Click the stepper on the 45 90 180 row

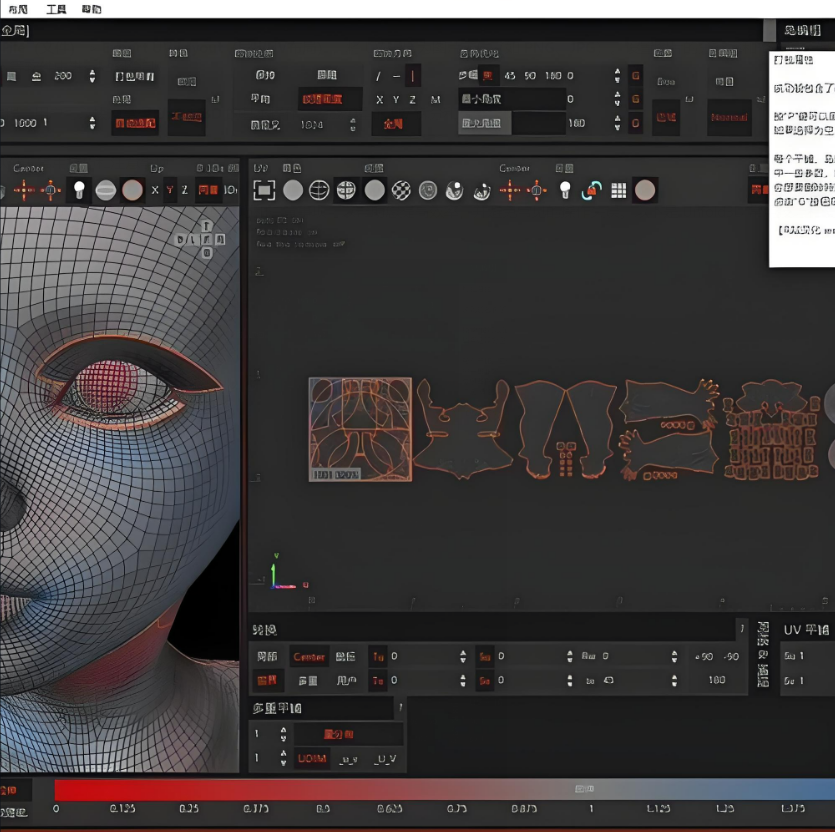pos(617,76)
